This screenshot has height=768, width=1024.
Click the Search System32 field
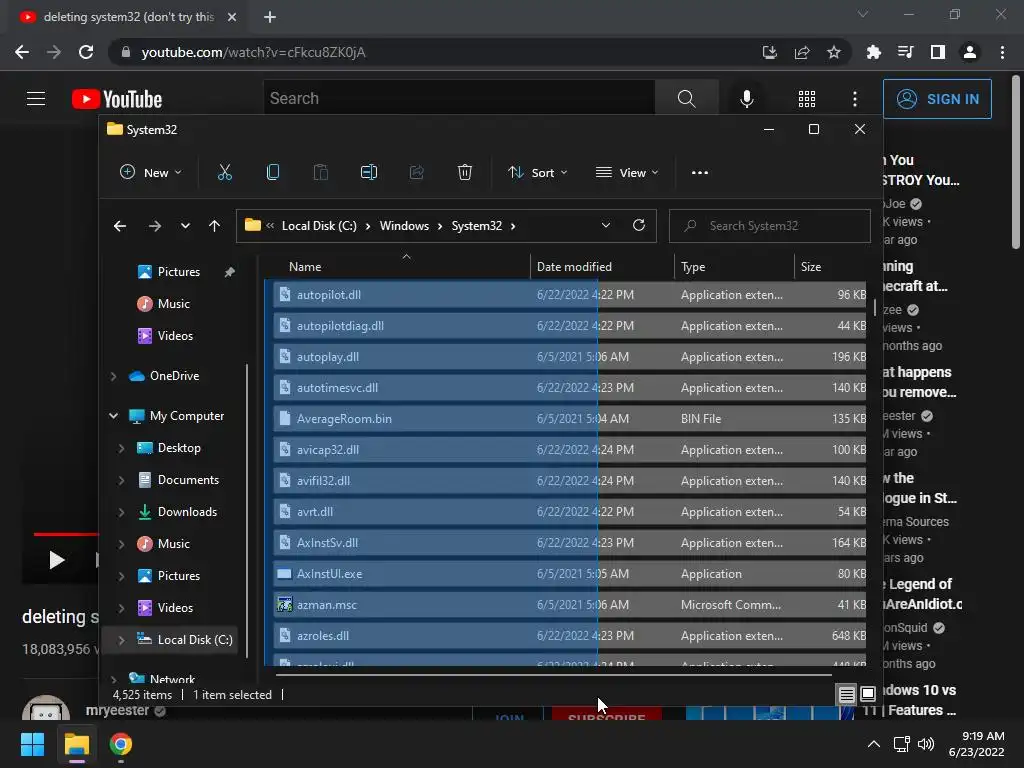(x=770, y=226)
